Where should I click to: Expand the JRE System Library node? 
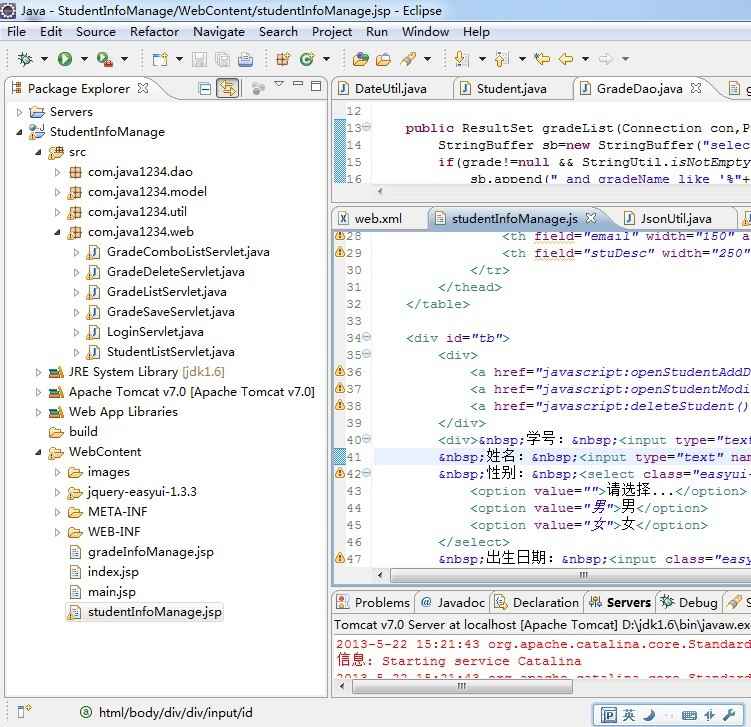coord(38,372)
